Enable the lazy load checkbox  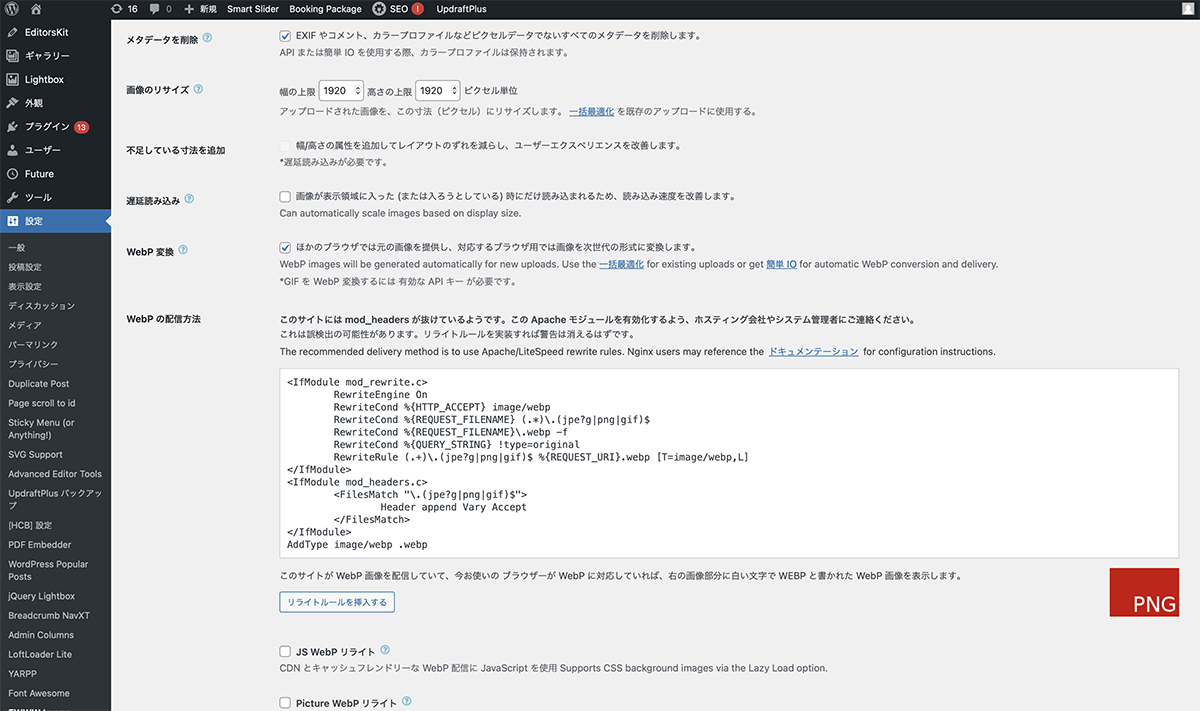(x=286, y=197)
